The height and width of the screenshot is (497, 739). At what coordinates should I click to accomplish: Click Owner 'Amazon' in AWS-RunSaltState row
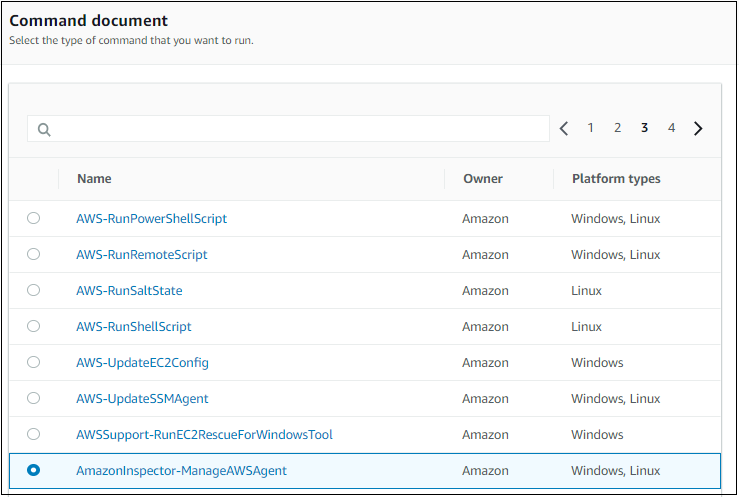coord(485,291)
